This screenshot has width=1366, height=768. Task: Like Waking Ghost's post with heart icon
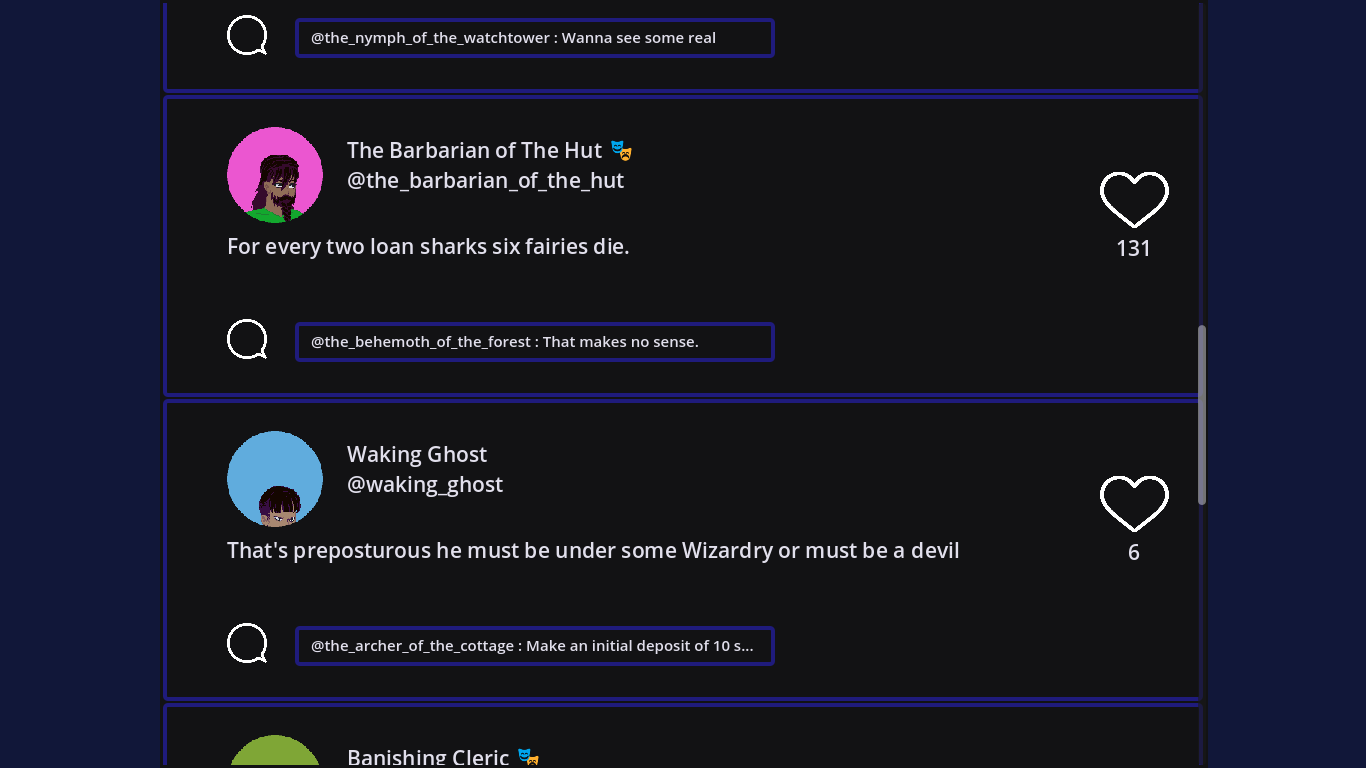[x=1134, y=503]
